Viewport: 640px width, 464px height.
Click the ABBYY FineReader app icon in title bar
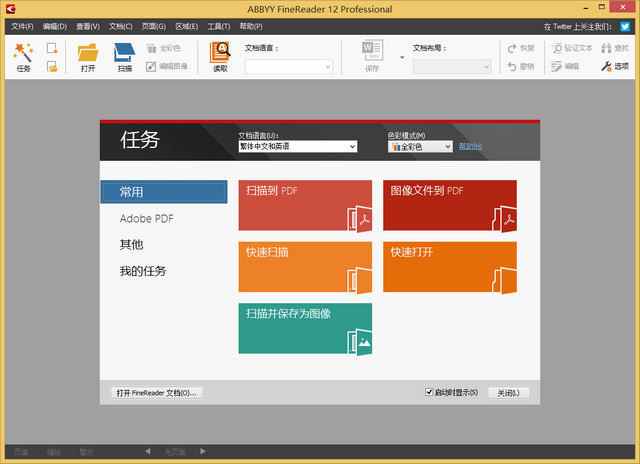tap(11, 9)
